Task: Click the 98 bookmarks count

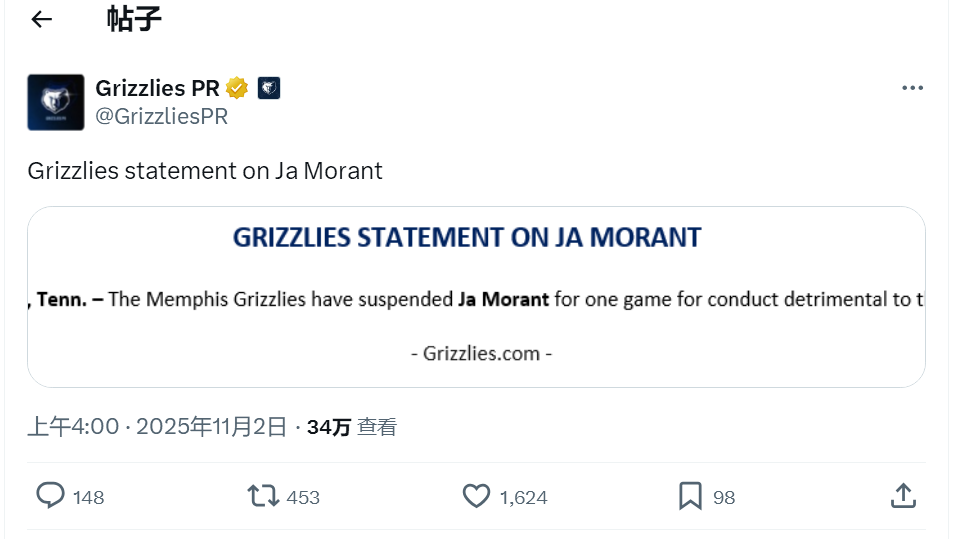Action: [724, 497]
